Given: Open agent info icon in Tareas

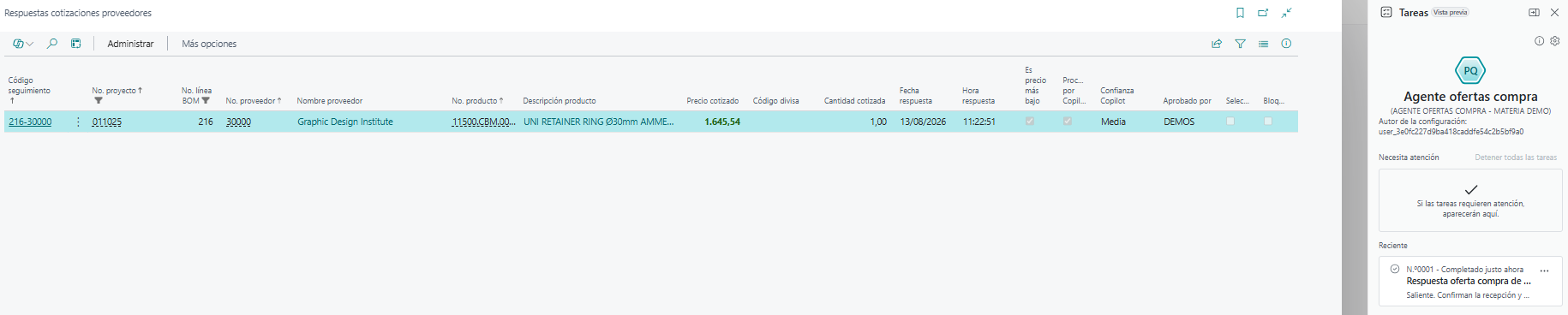Looking at the screenshot, I should (x=1539, y=40).
